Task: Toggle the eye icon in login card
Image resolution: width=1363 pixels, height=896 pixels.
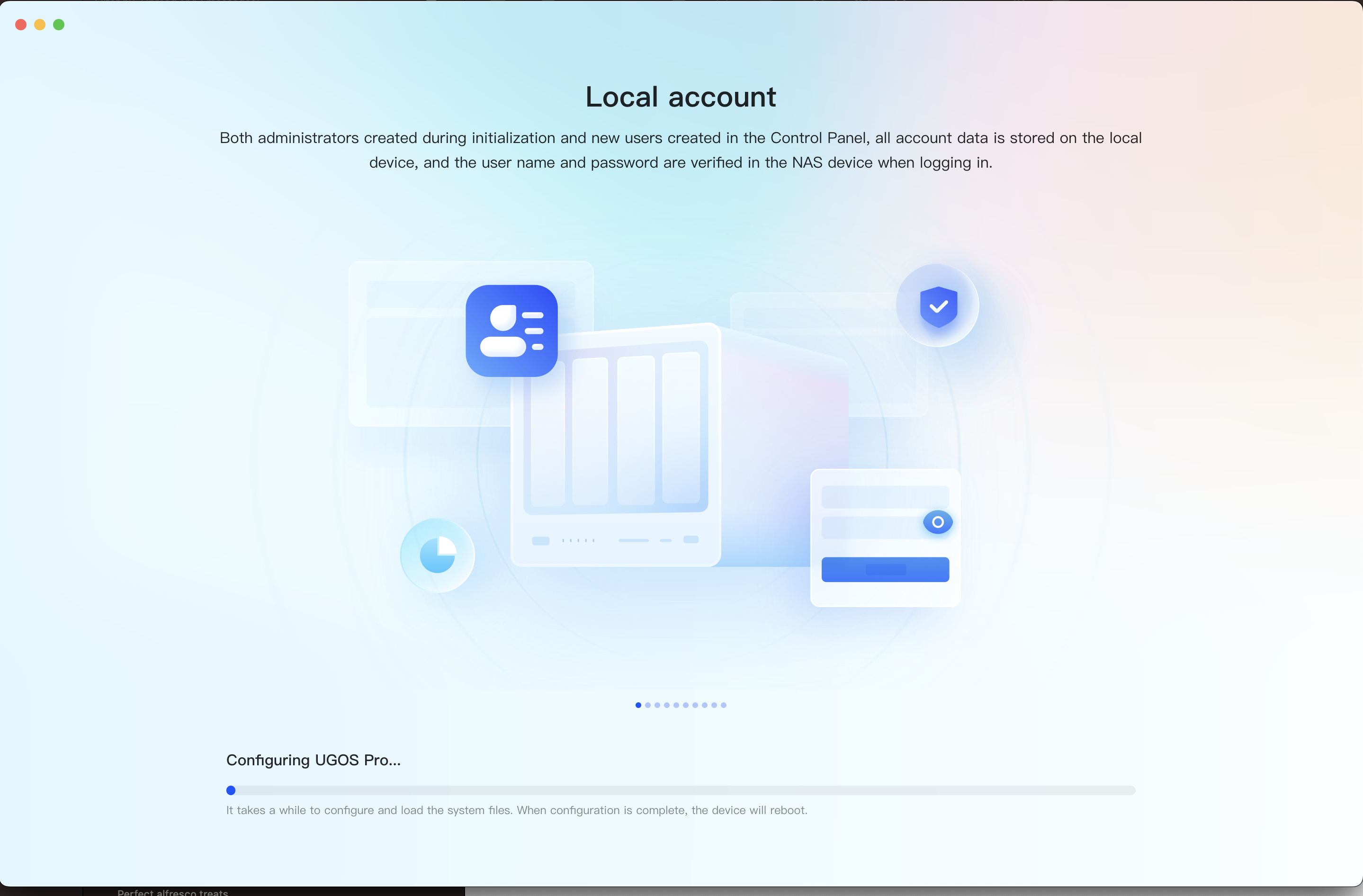Action: click(938, 522)
